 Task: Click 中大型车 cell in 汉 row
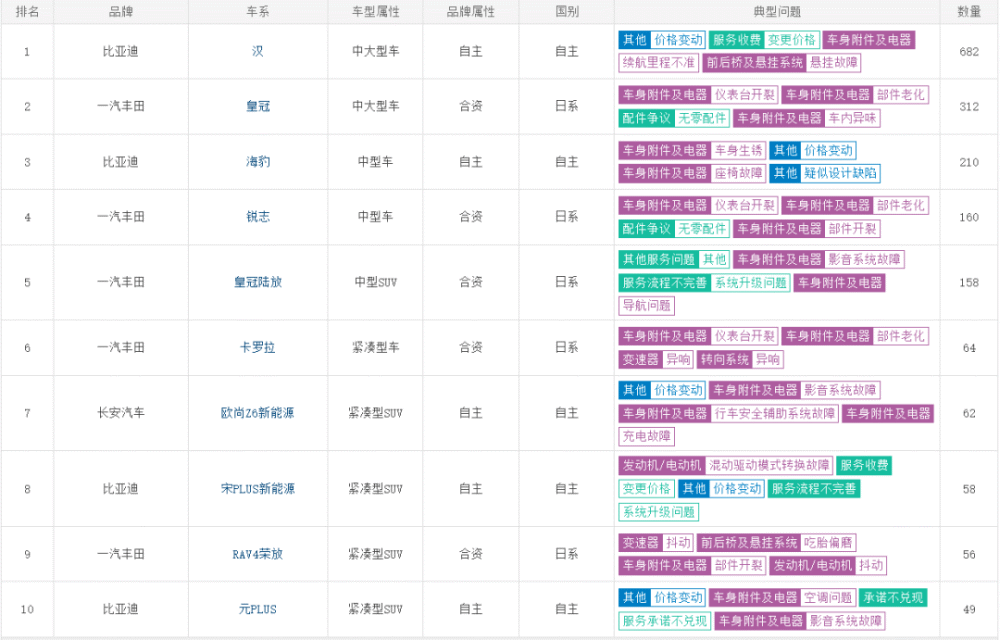pos(376,51)
